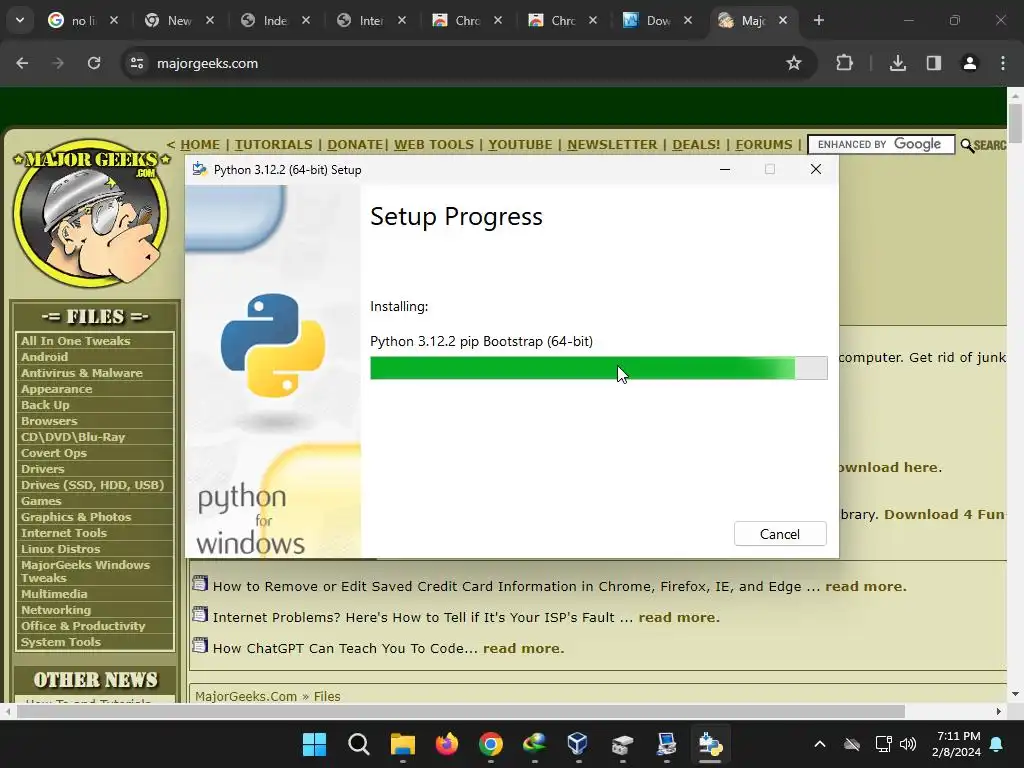Expand the tab search chevron
This screenshot has height=768, width=1024.
(20, 20)
